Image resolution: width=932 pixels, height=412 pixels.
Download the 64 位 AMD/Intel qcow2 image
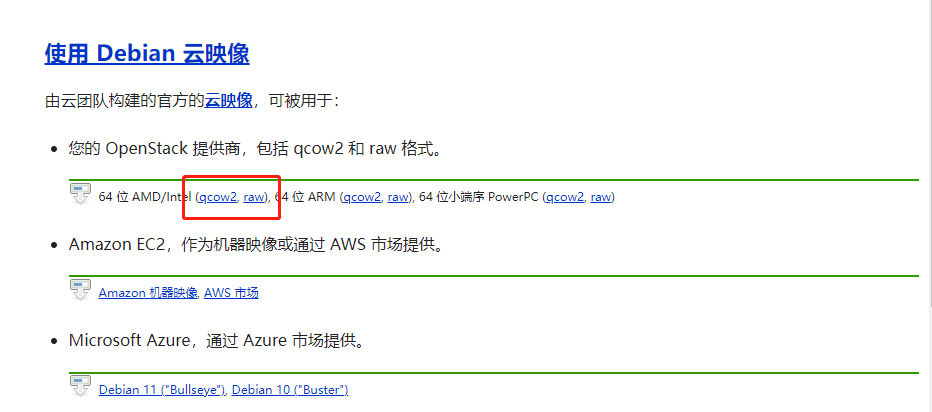coord(218,197)
